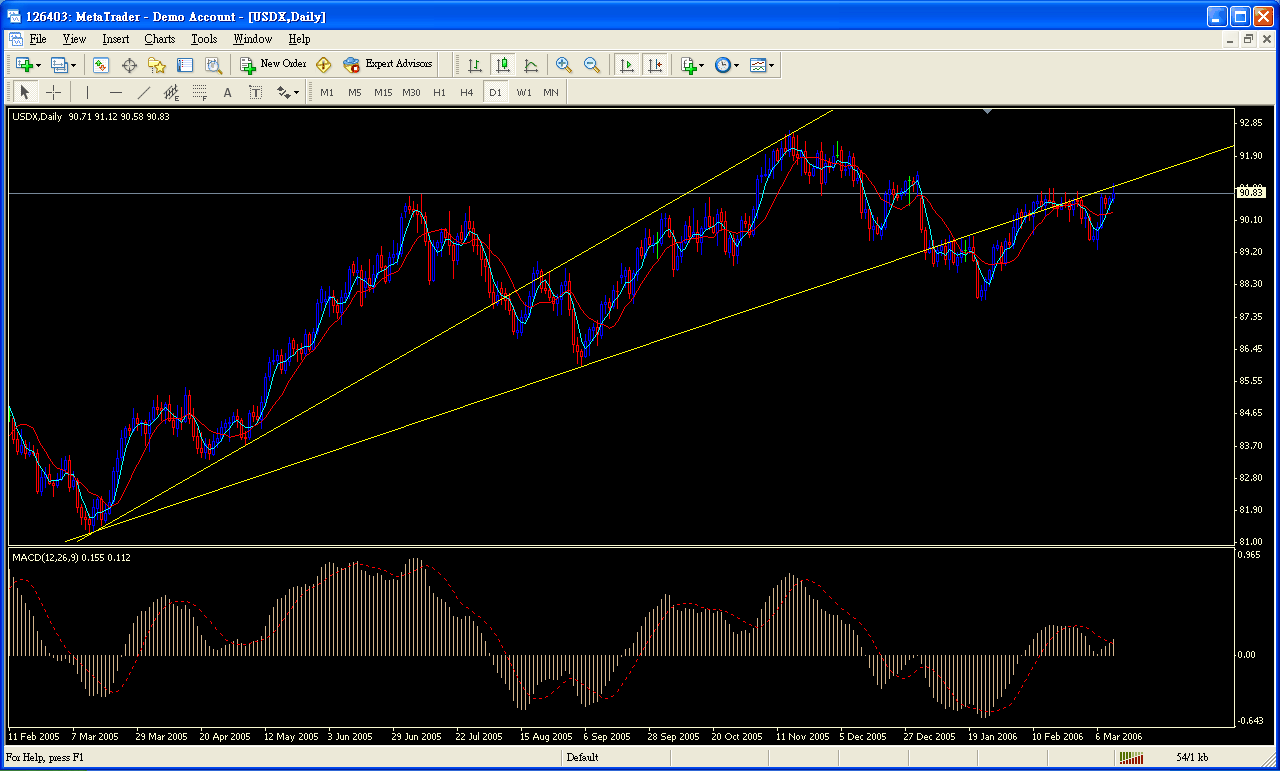Viewport: 1280px width, 771px height.
Task: Select the trendline drawing tool
Action: point(143,92)
